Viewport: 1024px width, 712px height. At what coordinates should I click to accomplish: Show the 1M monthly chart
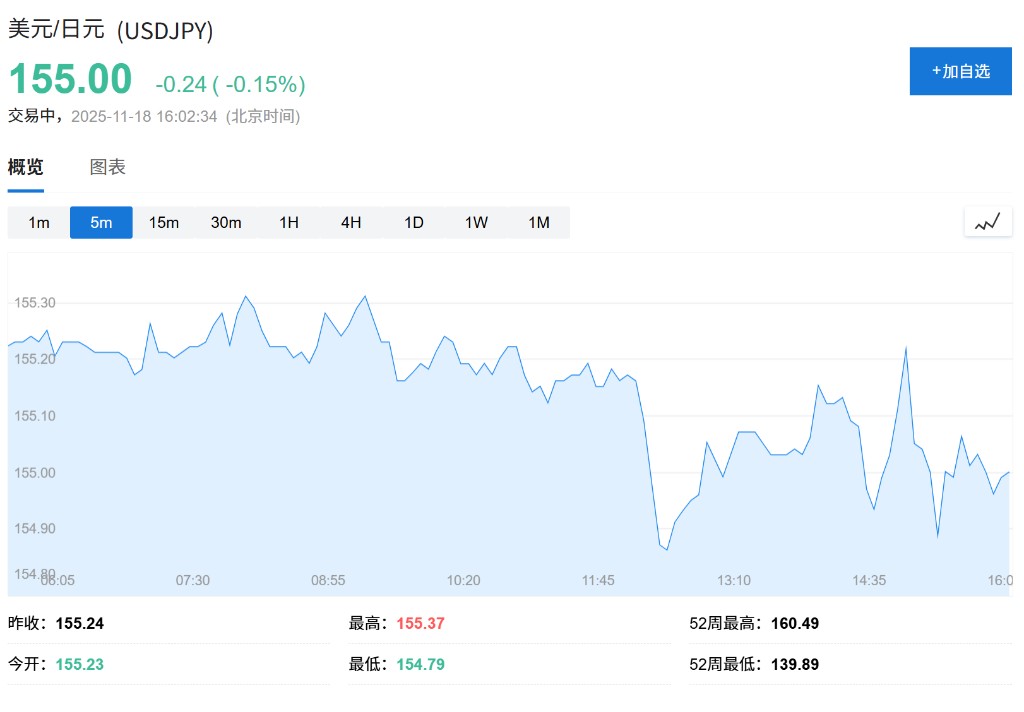click(x=539, y=222)
